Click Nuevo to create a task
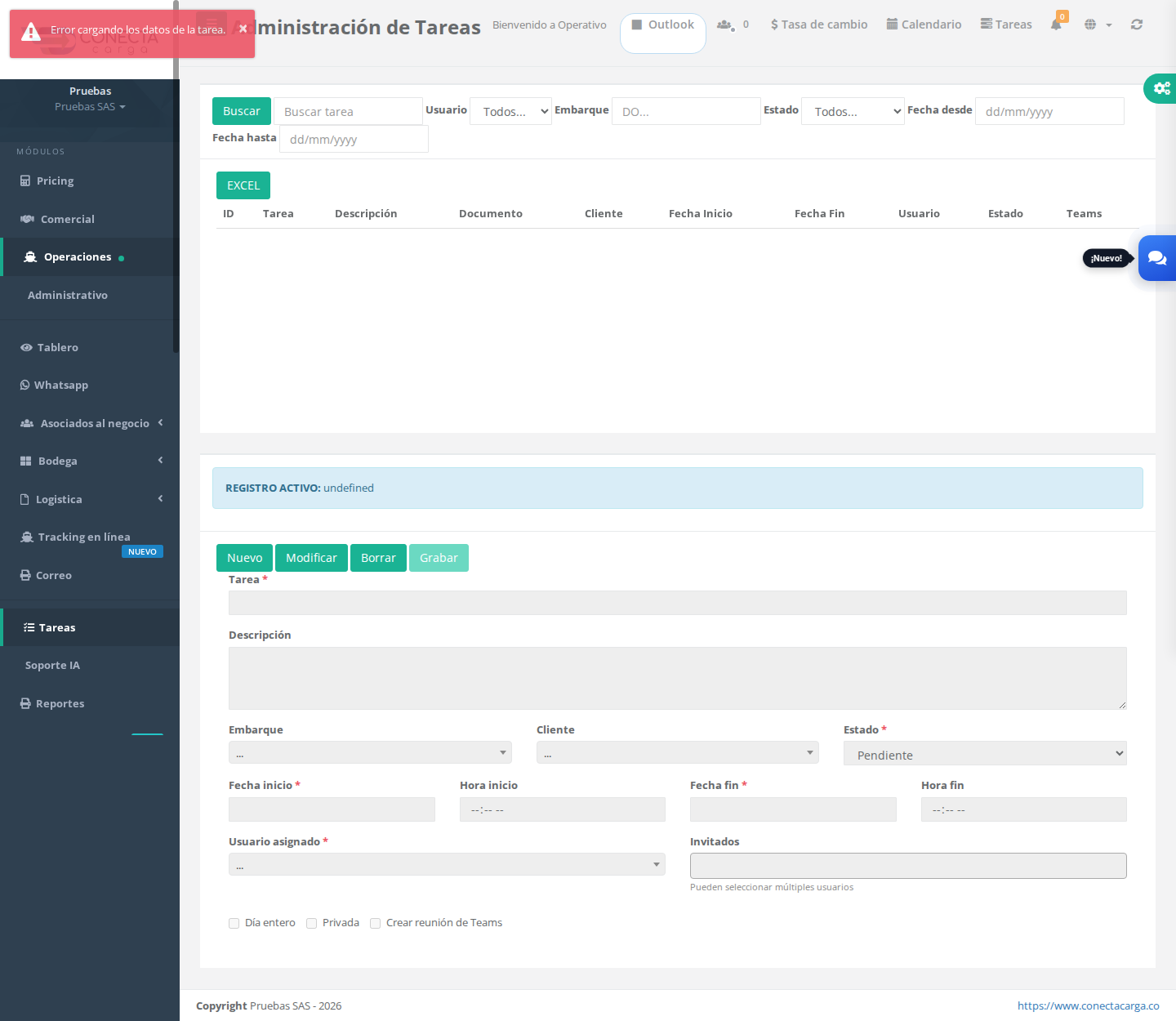 (x=245, y=558)
